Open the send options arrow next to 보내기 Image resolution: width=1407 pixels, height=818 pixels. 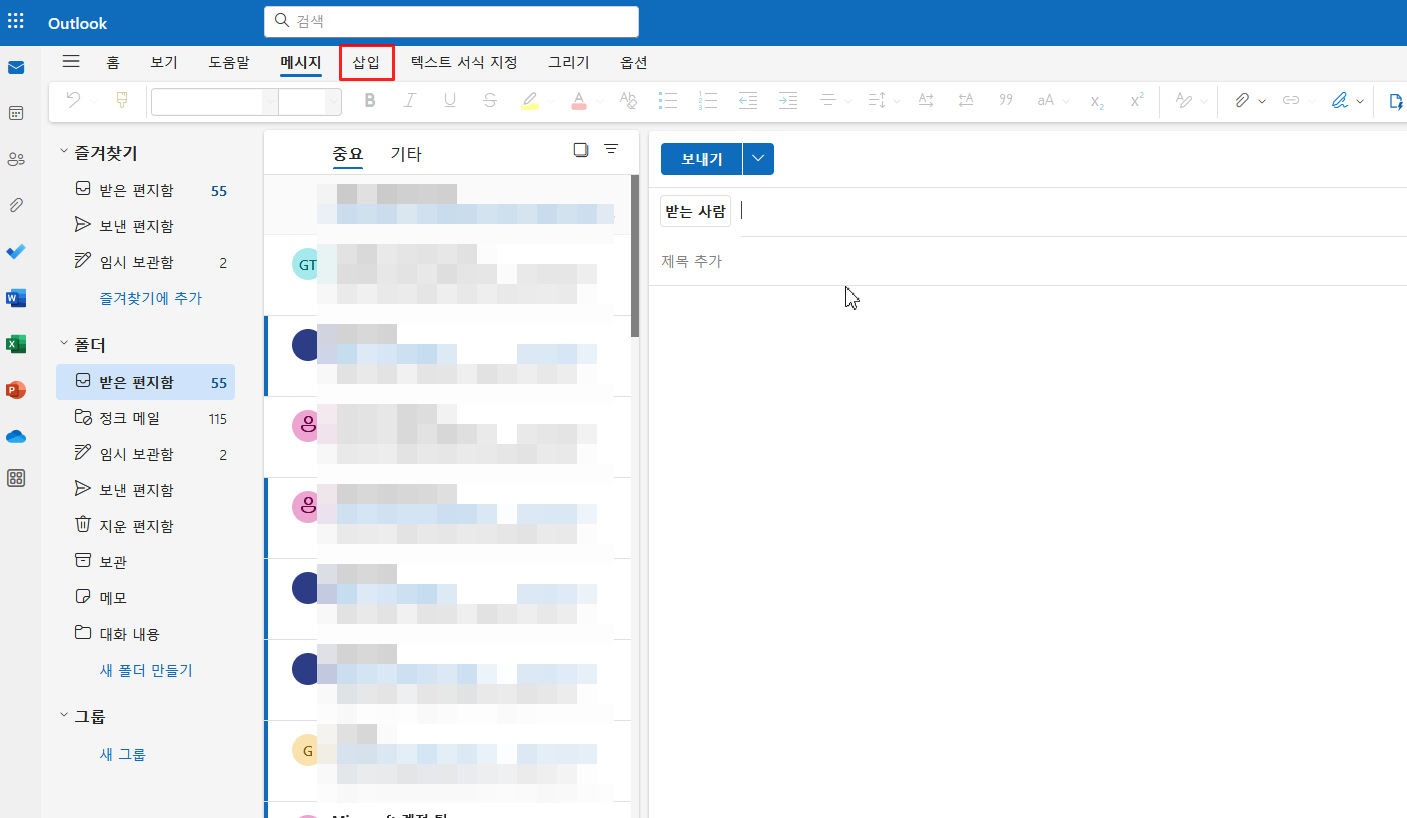point(758,159)
